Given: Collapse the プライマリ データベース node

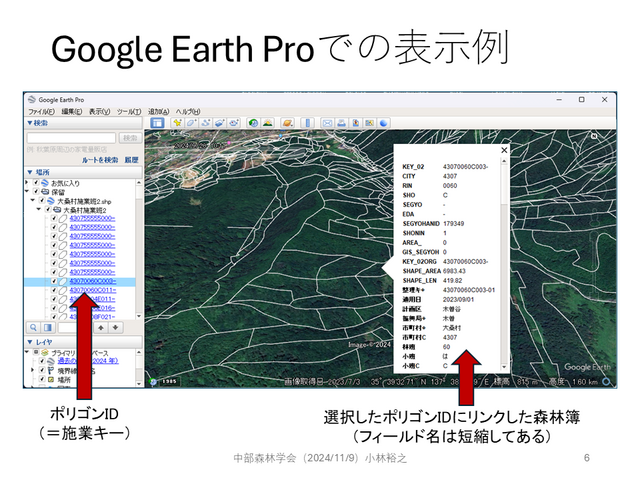Looking at the screenshot, I should (x=27, y=352).
